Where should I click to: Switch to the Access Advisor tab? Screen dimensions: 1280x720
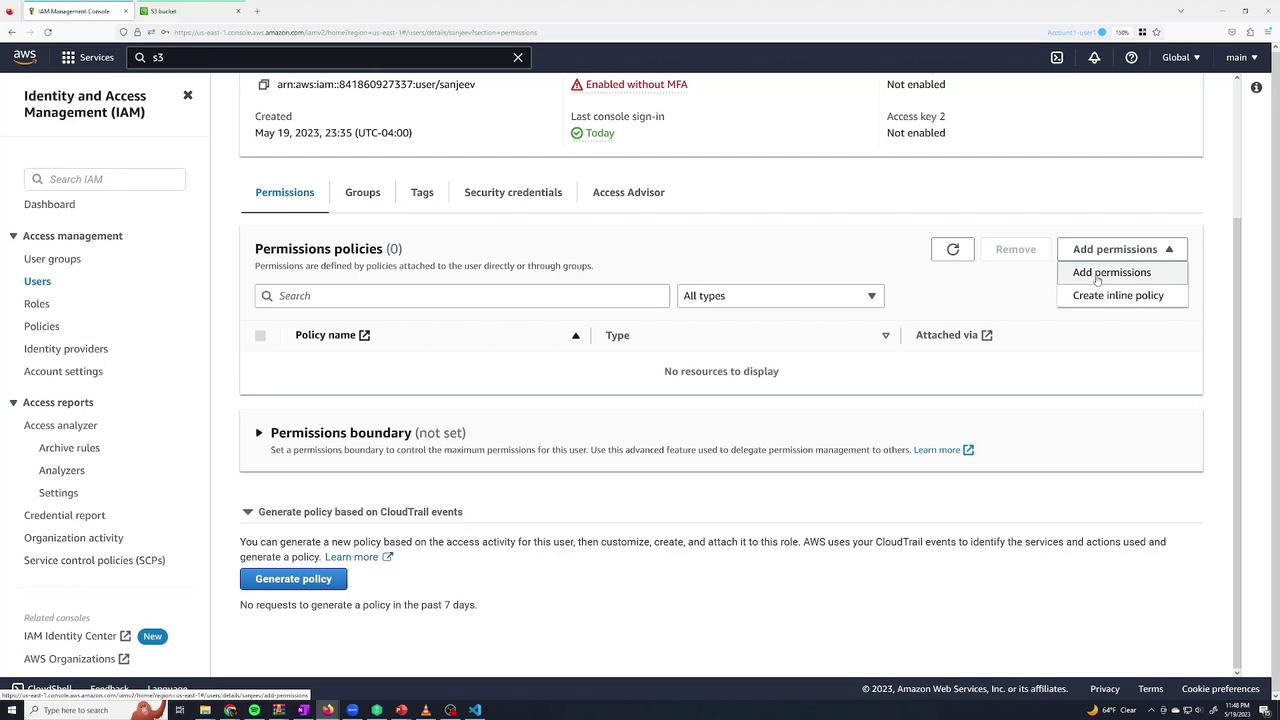click(628, 192)
